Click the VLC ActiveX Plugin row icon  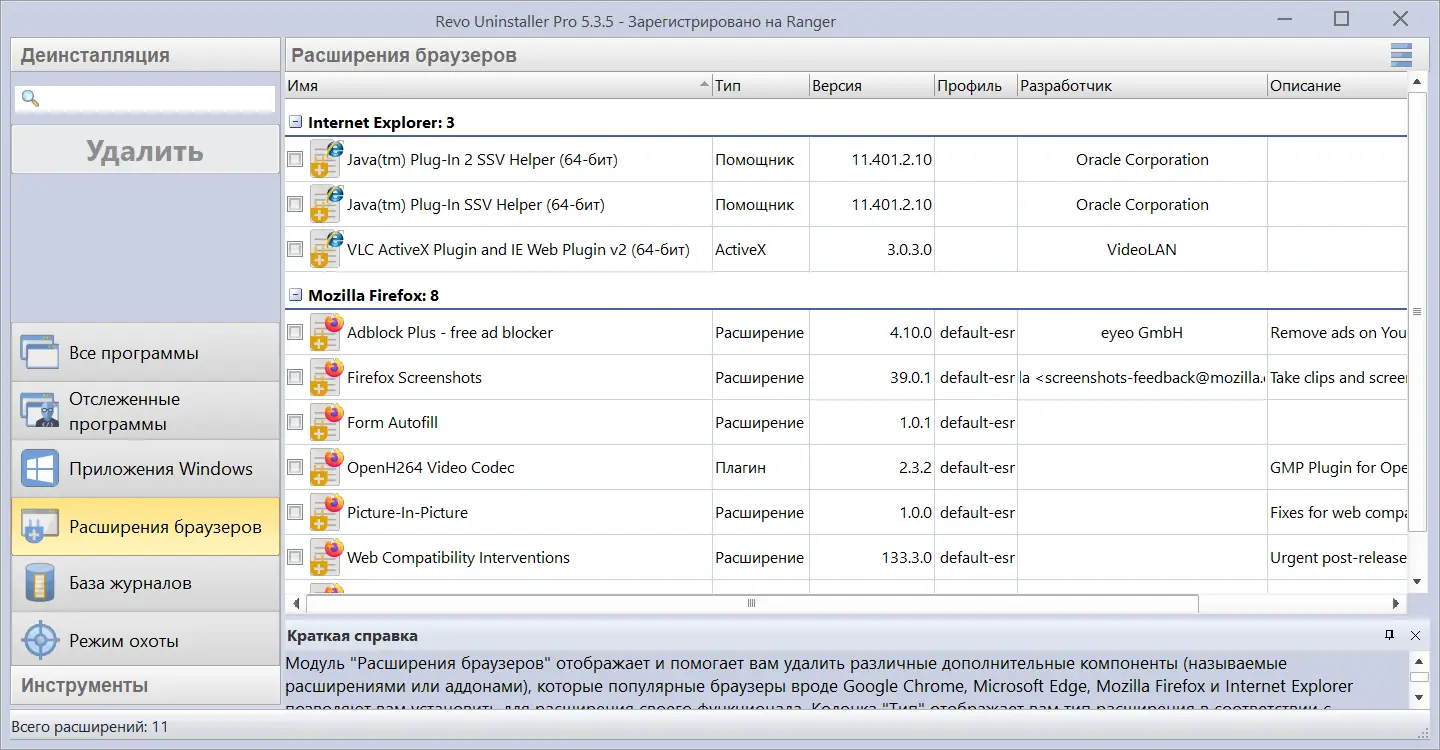(326, 250)
